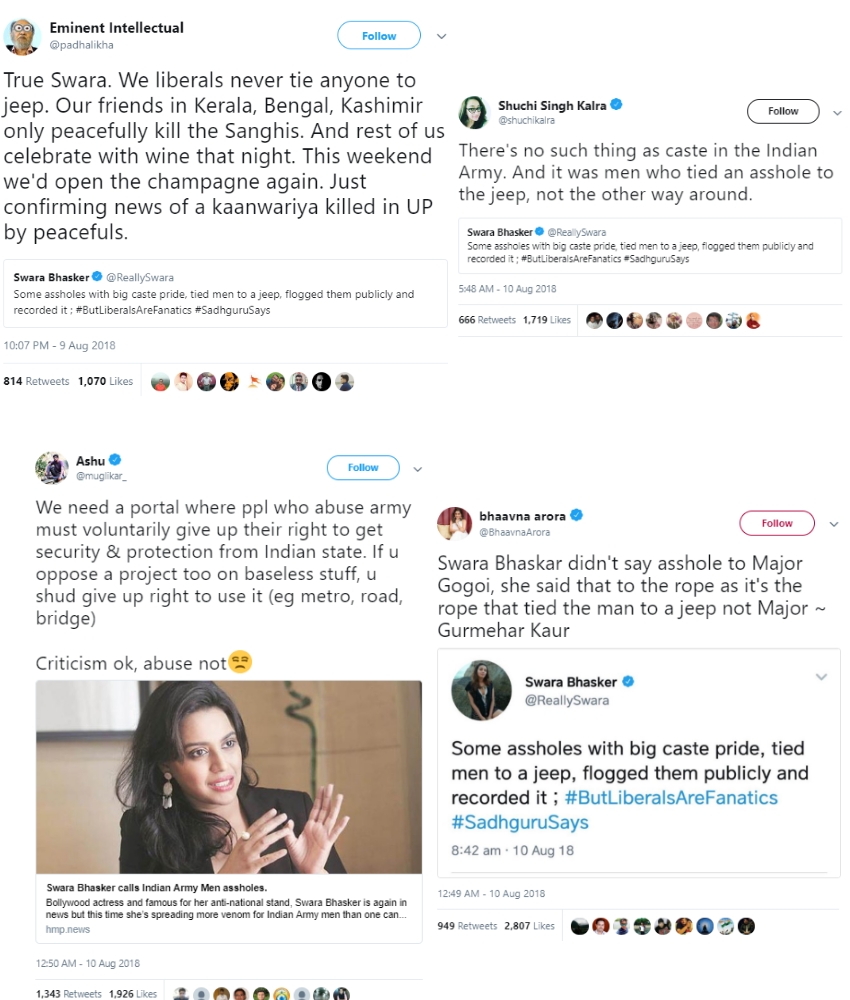Viewport: 850px width, 1000px height.
Task: Open dropdown arrow on Shuchi Singh Kalra tweet
Action: (837, 113)
